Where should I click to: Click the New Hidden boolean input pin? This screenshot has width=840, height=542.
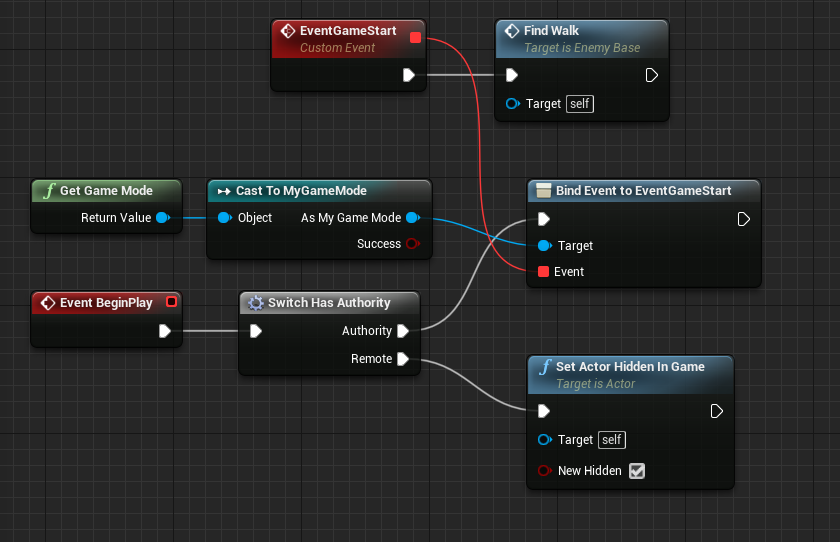[545, 471]
